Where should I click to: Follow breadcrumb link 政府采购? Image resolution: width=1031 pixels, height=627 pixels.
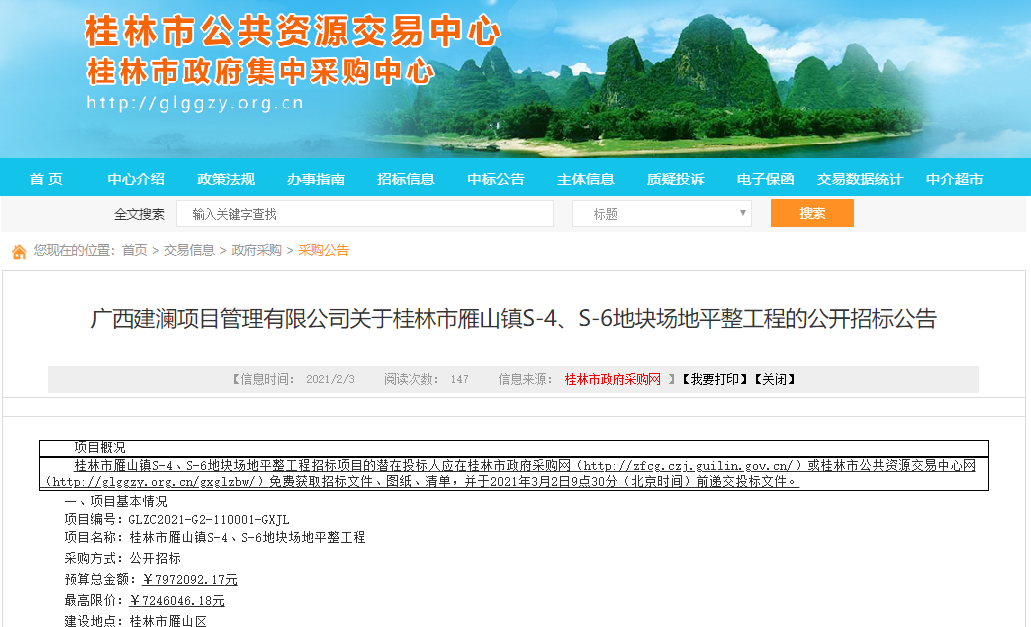coord(256,250)
